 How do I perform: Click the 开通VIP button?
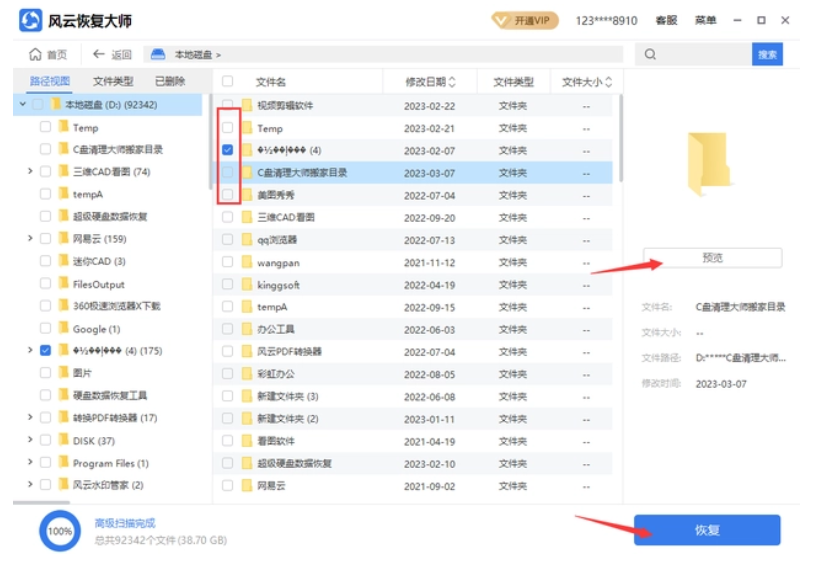tap(525, 21)
